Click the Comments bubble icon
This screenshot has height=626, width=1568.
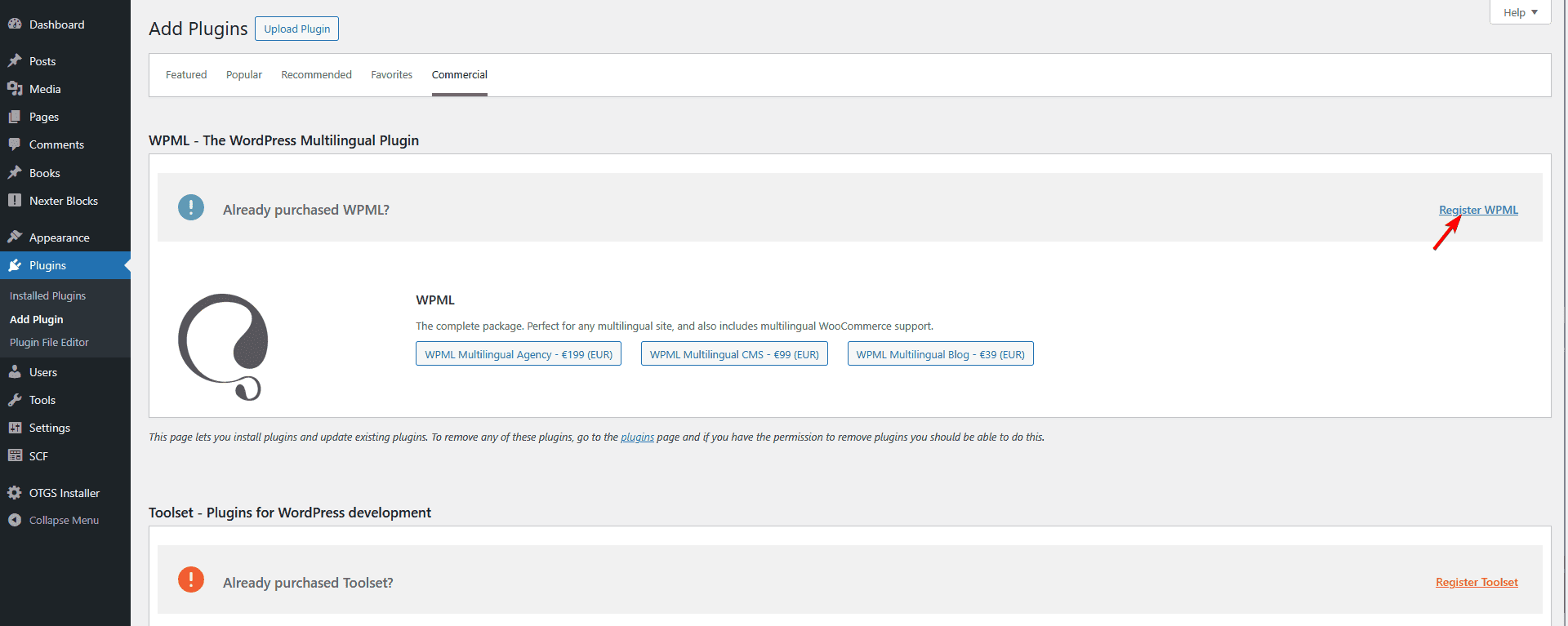15,144
